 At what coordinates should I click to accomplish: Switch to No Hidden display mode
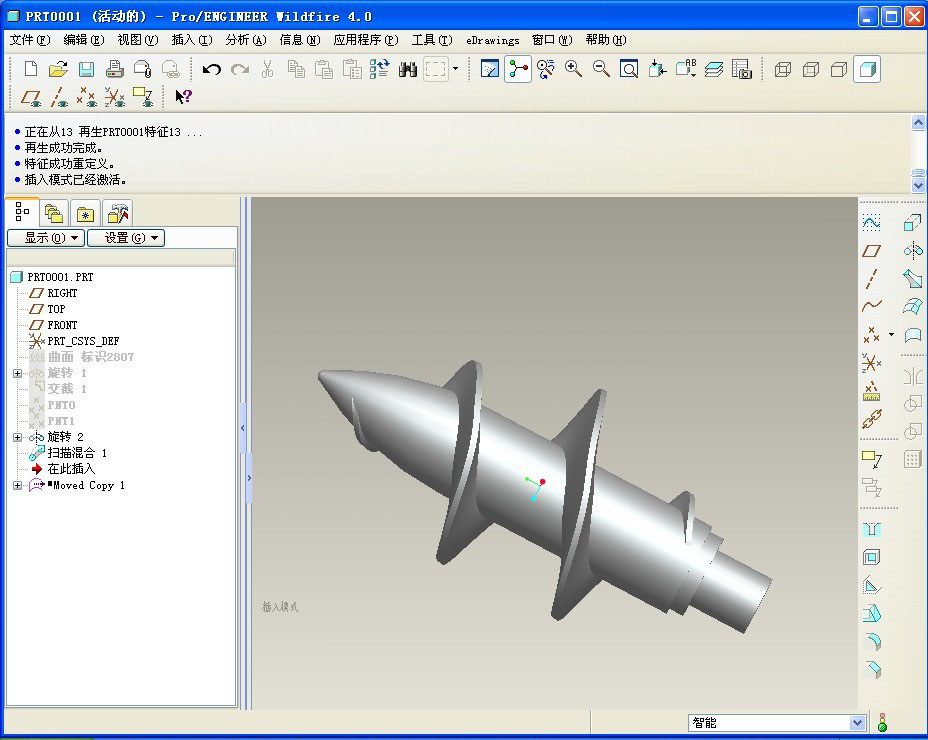point(839,69)
